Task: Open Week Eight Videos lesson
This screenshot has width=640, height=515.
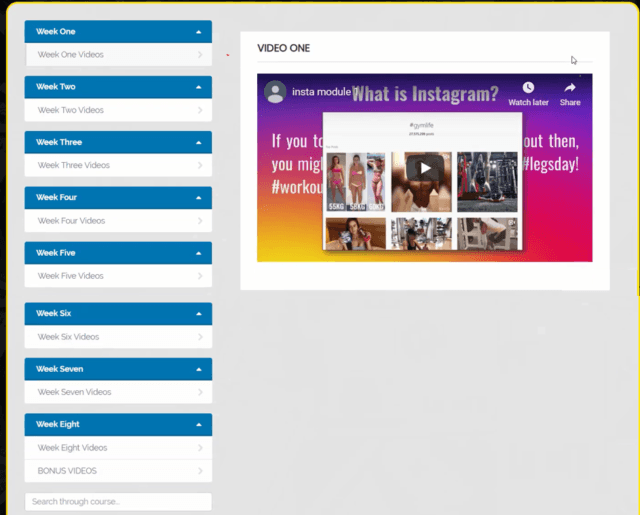Action: point(118,448)
